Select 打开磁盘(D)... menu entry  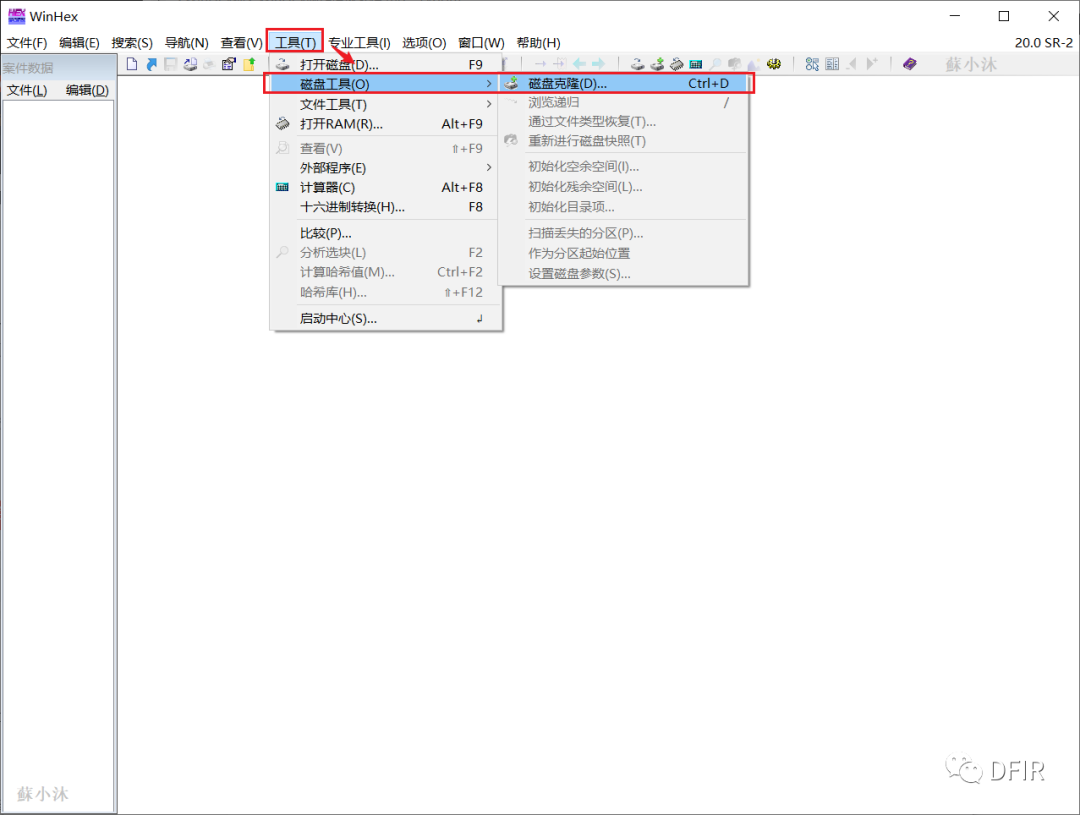pos(386,64)
